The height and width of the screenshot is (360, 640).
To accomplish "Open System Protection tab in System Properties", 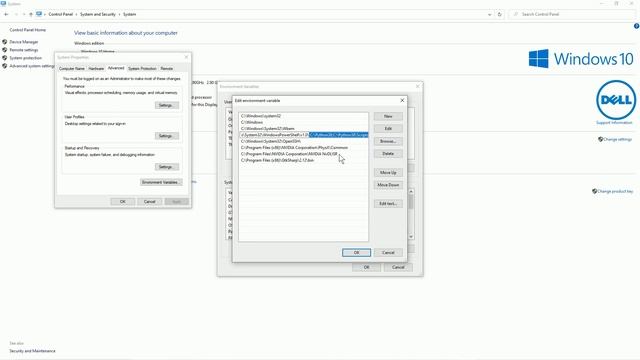I will click(142, 69).
